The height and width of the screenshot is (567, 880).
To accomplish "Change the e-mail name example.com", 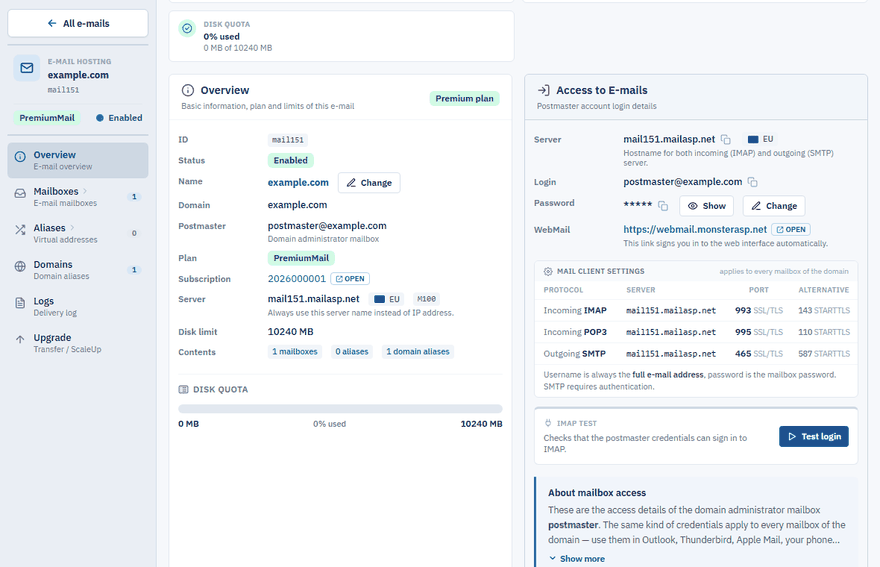I will point(369,183).
